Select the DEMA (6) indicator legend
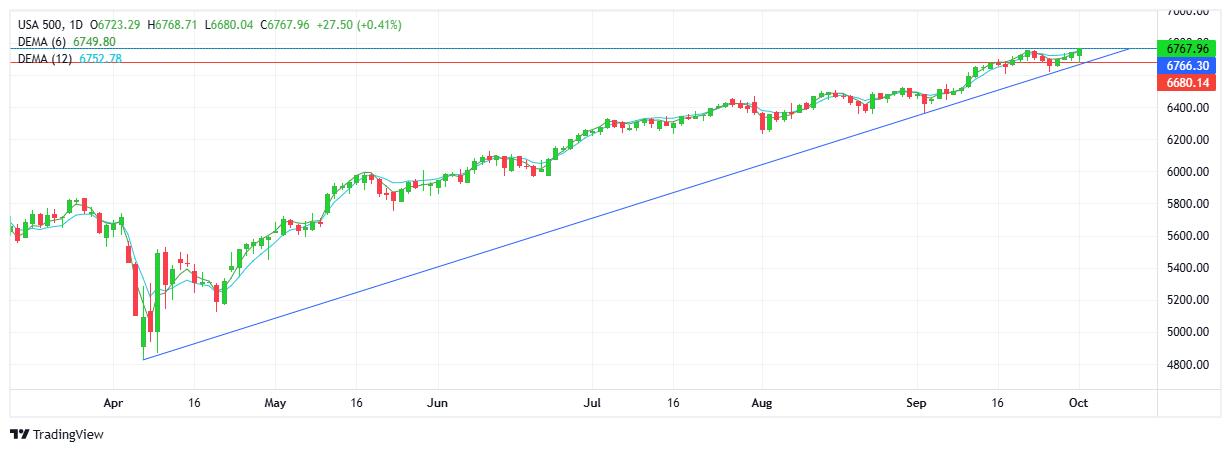Viewport: 1231px width, 452px height. pyautogui.click(x=44, y=42)
